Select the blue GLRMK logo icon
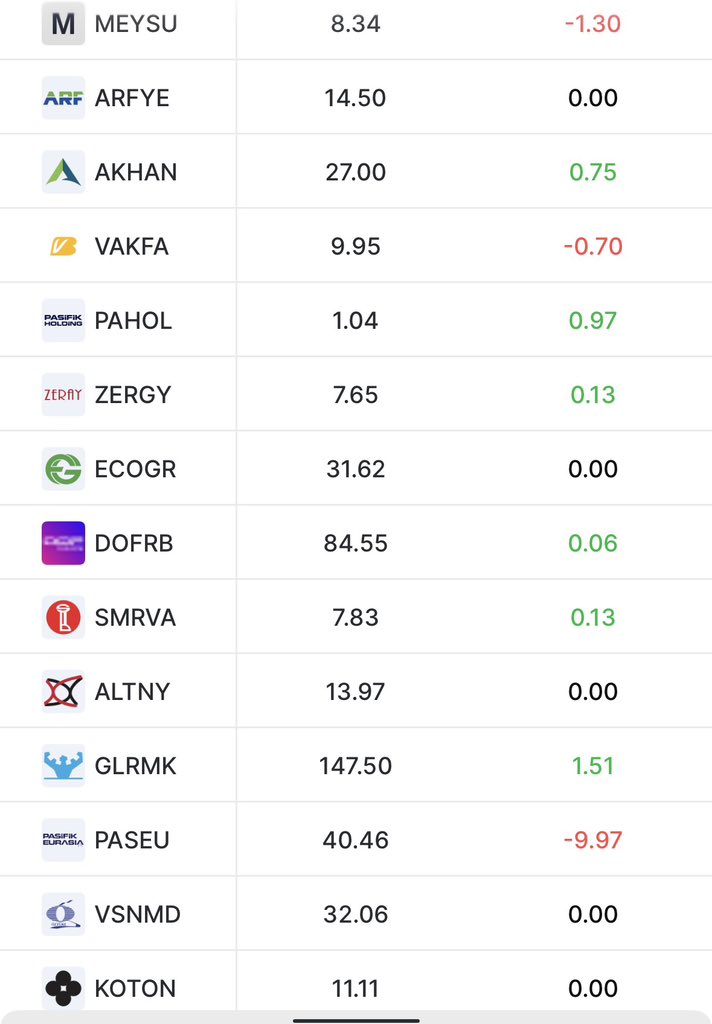Viewport: 712px width, 1024px height. [x=63, y=765]
